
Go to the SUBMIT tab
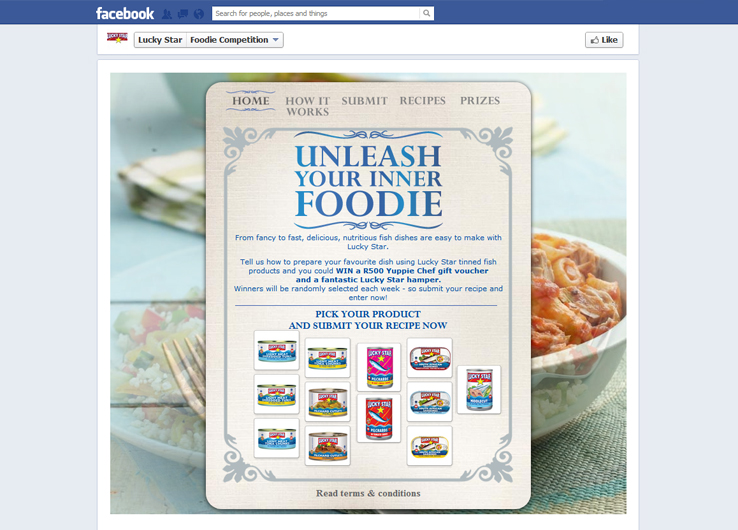(x=364, y=101)
